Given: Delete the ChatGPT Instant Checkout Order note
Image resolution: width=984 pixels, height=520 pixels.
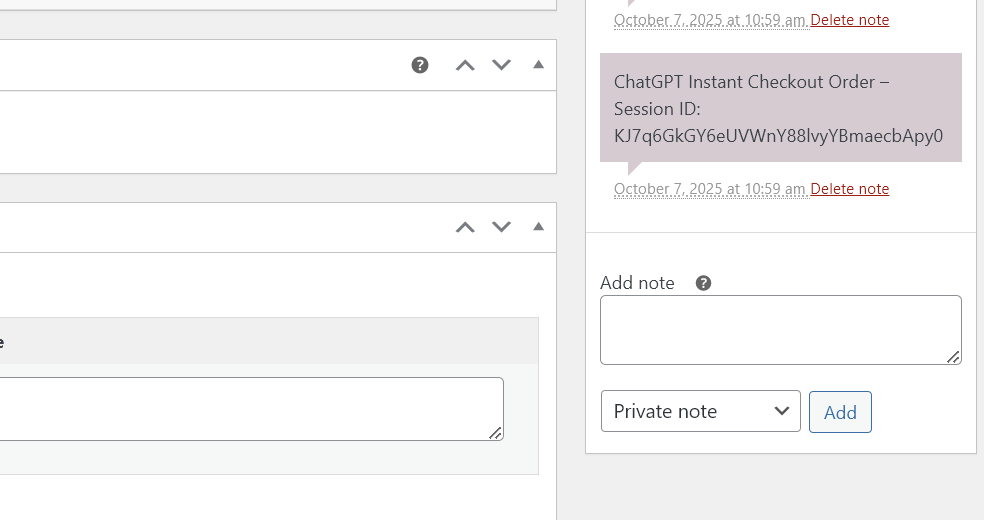Looking at the screenshot, I should 849,189.
